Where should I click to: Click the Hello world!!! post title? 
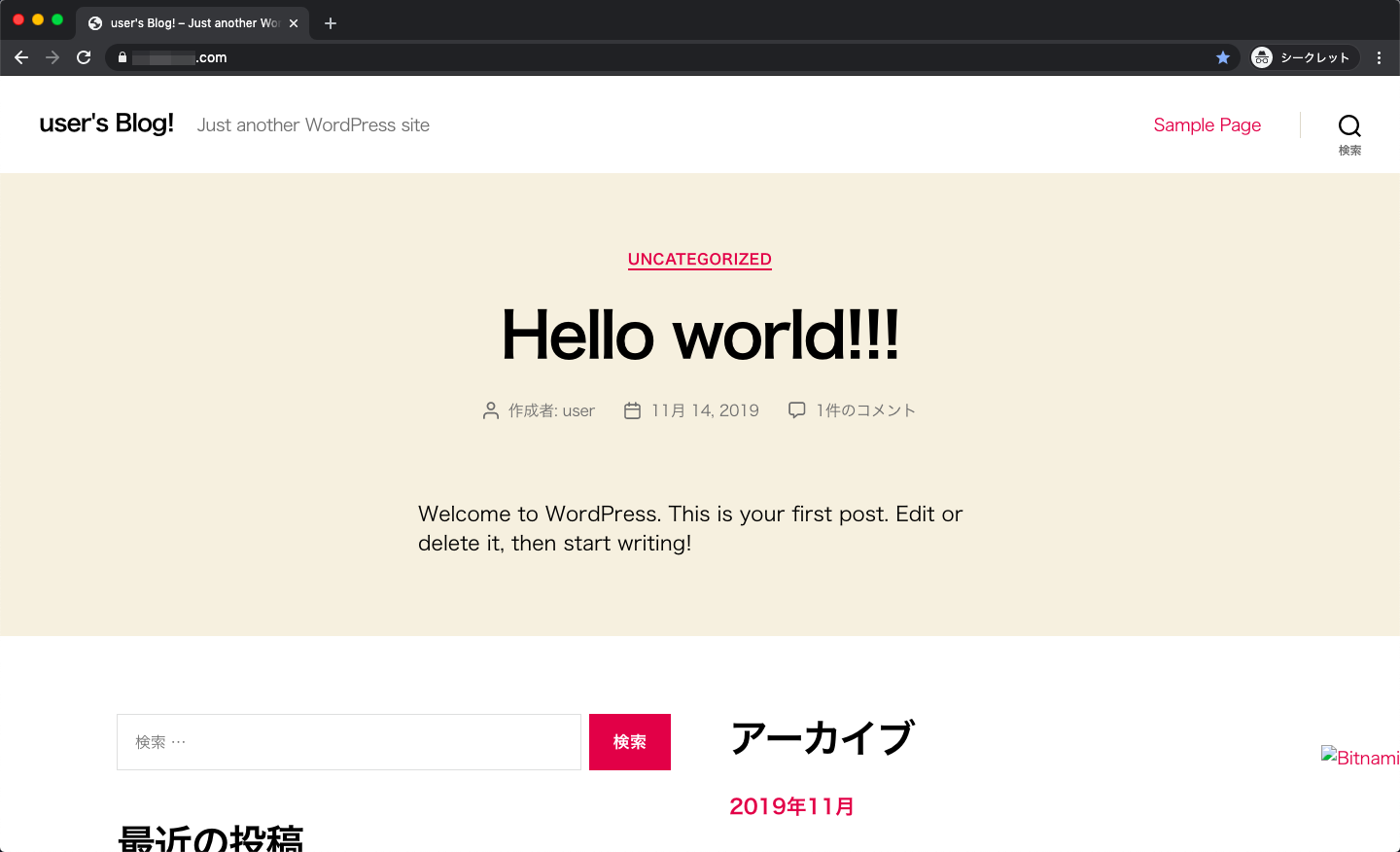699,335
